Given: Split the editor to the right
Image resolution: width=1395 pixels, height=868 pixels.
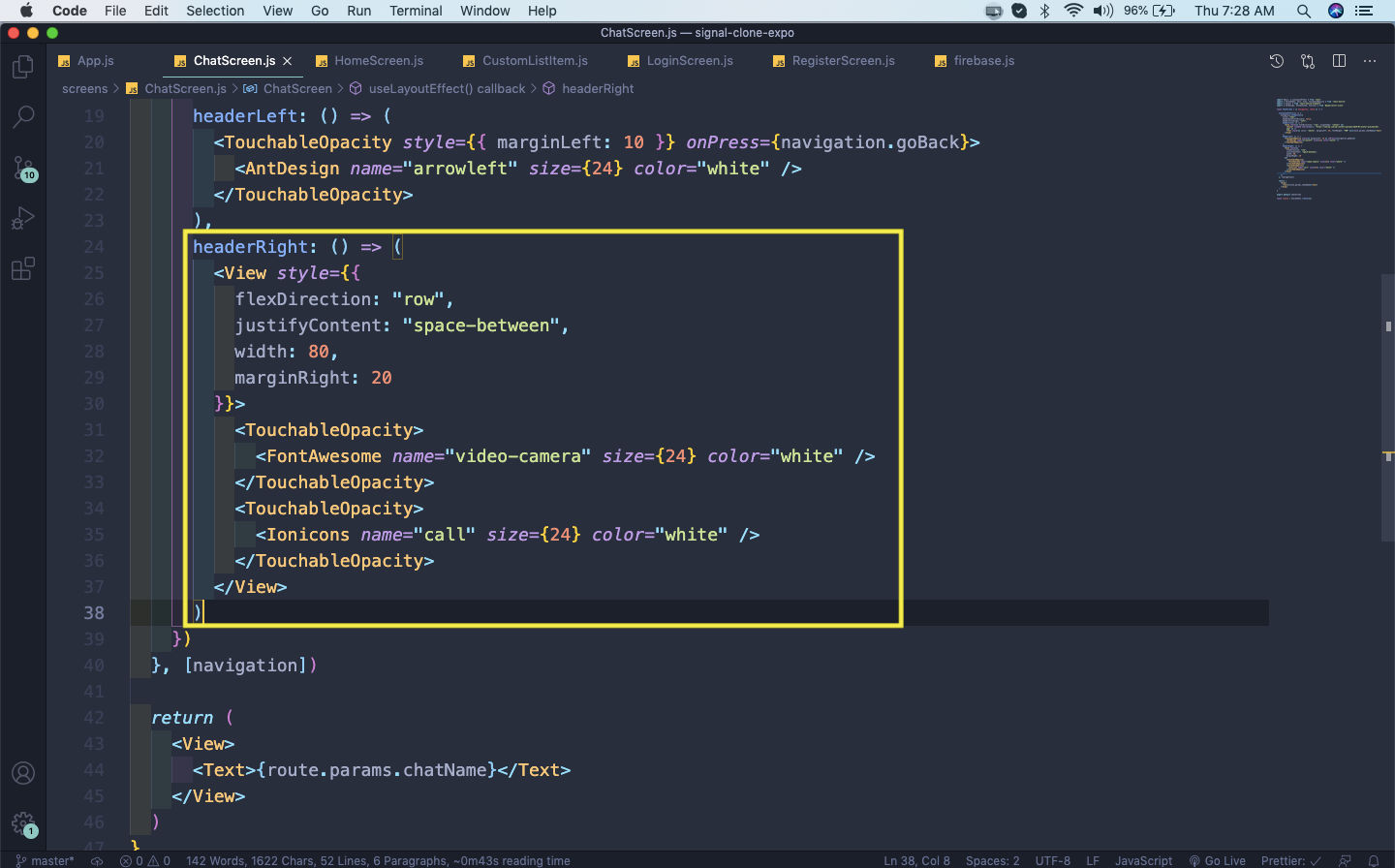Looking at the screenshot, I should coord(1339,61).
